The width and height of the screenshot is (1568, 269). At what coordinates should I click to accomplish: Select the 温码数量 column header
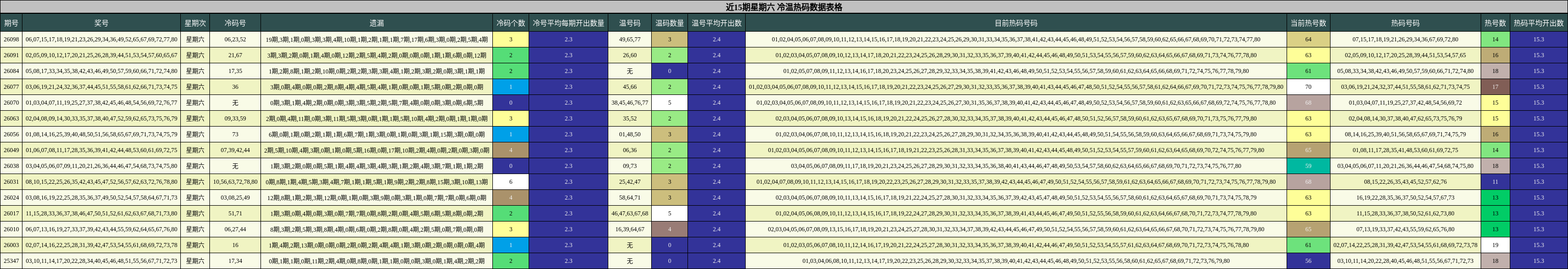coord(670,23)
